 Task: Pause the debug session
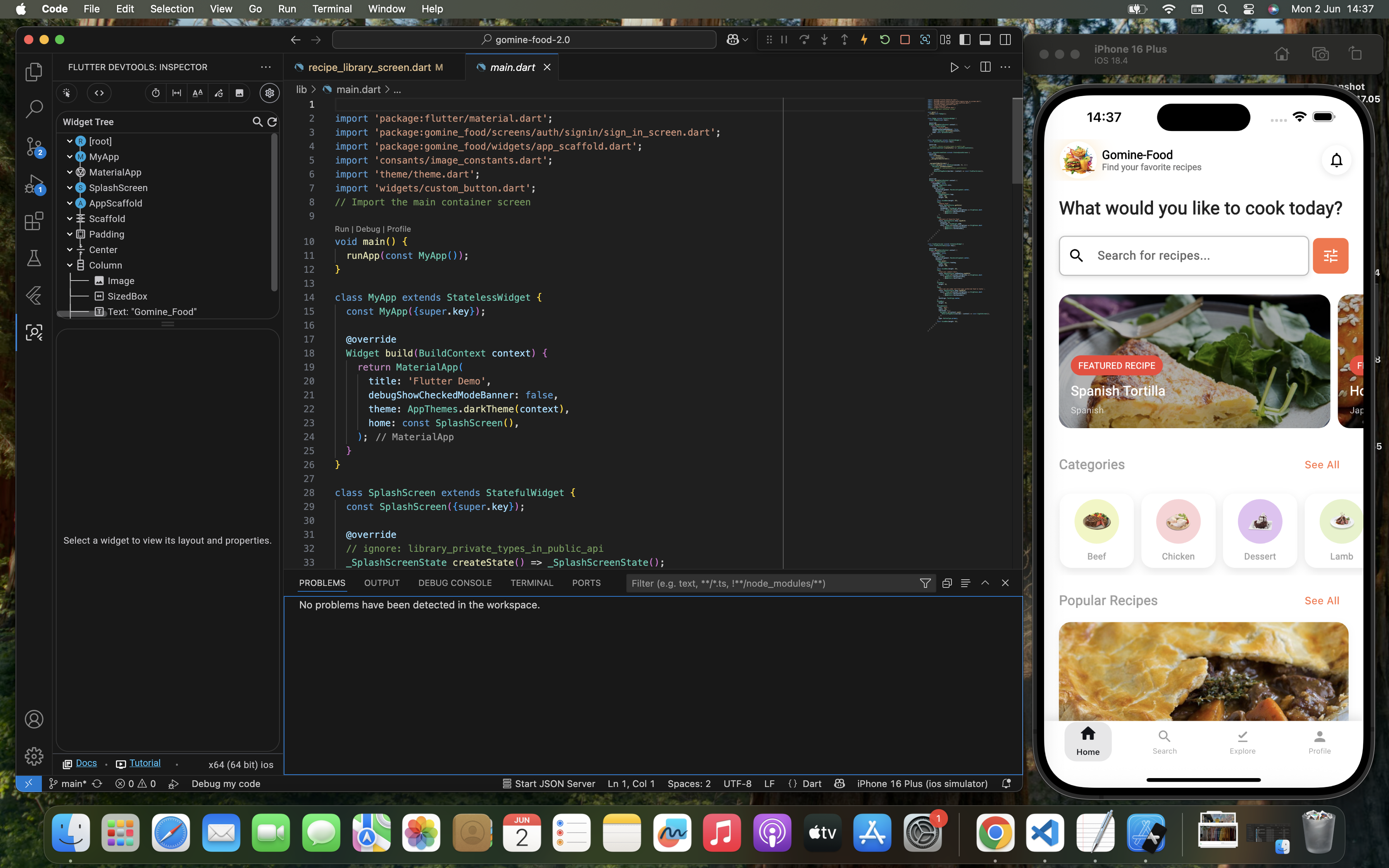click(x=784, y=40)
